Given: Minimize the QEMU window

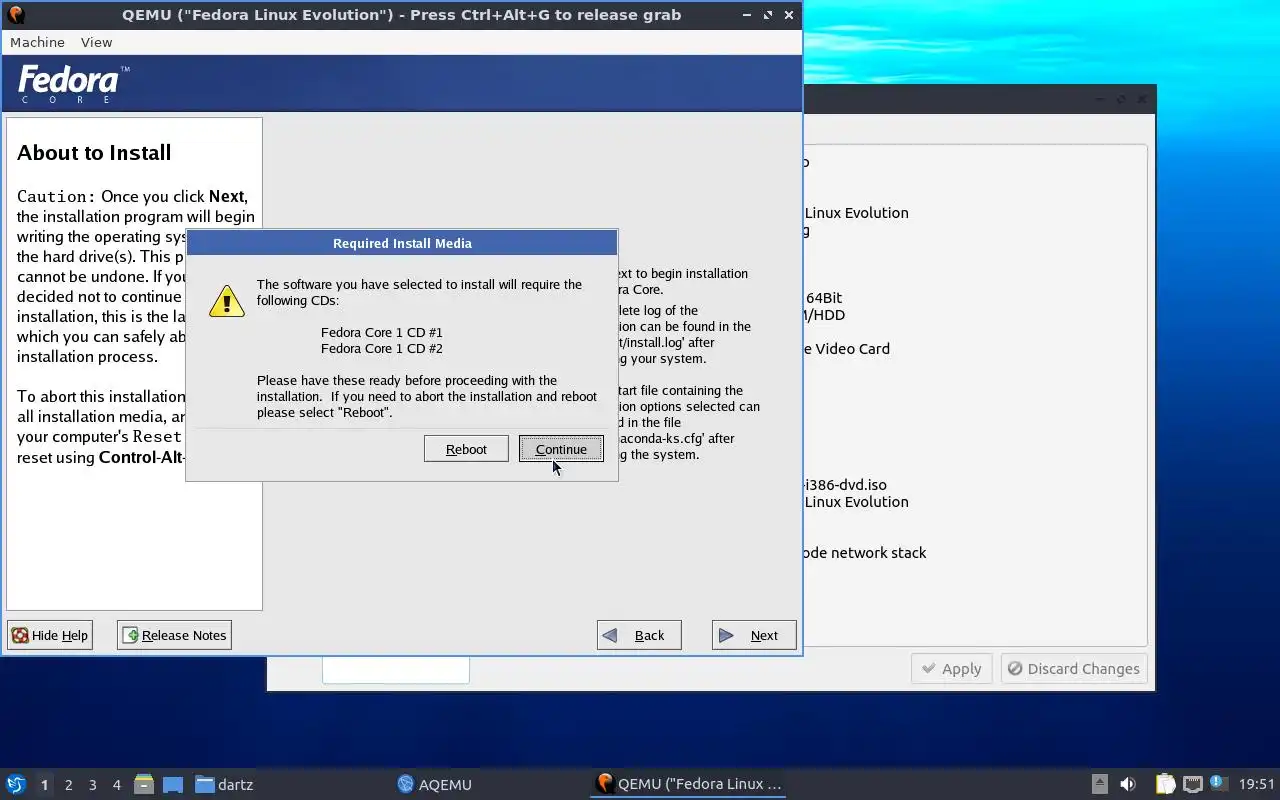Looking at the screenshot, I should [x=748, y=15].
